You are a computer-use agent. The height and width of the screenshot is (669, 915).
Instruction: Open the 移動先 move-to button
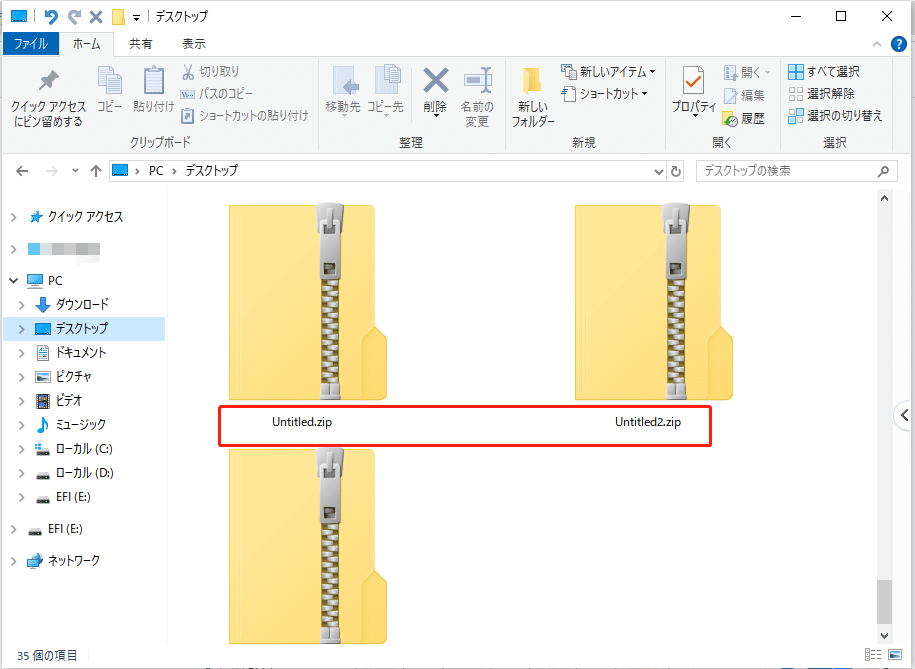point(343,90)
